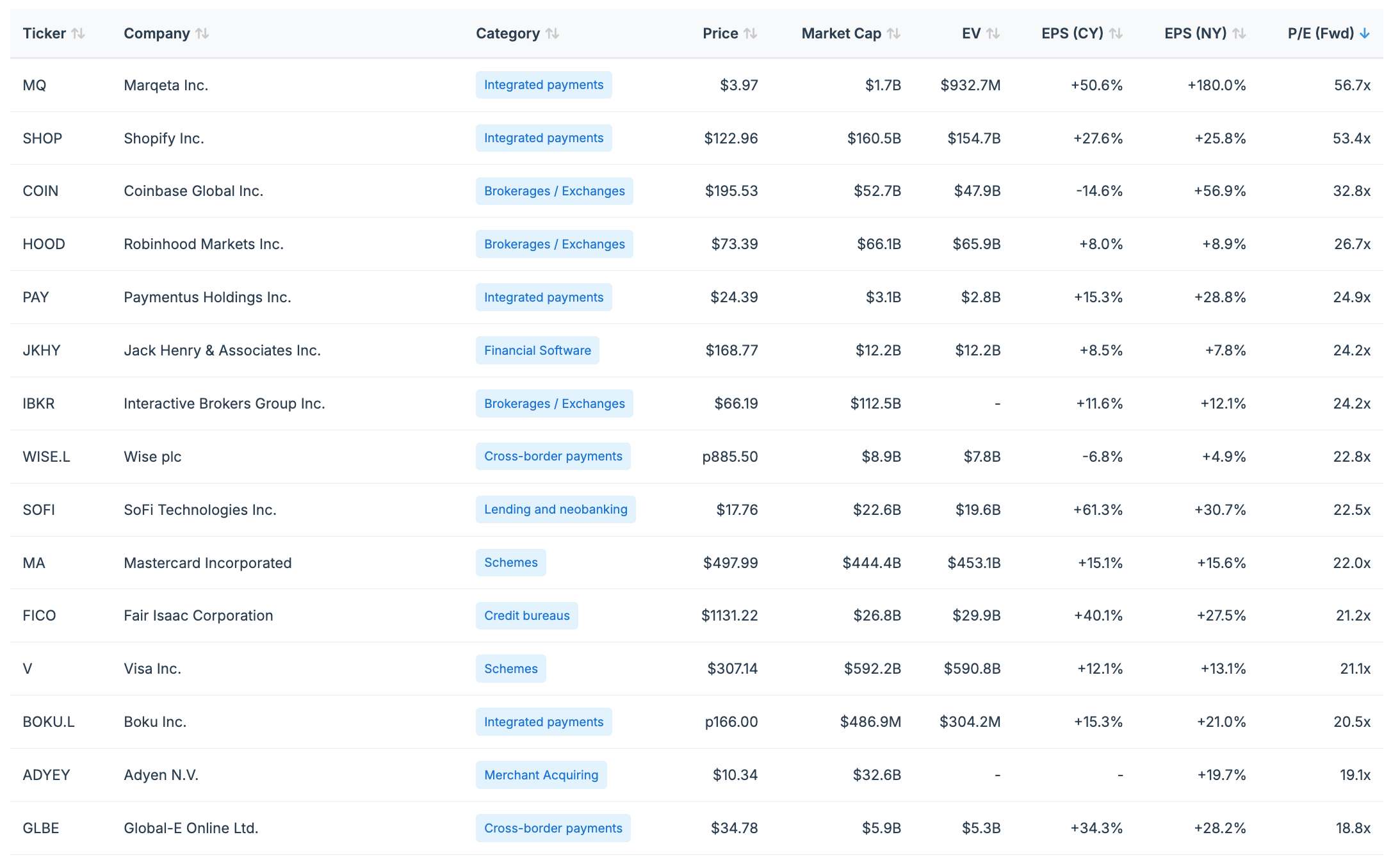Click the Price column sort arrows
This screenshot has width=1400, height=862.
(751, 33)
